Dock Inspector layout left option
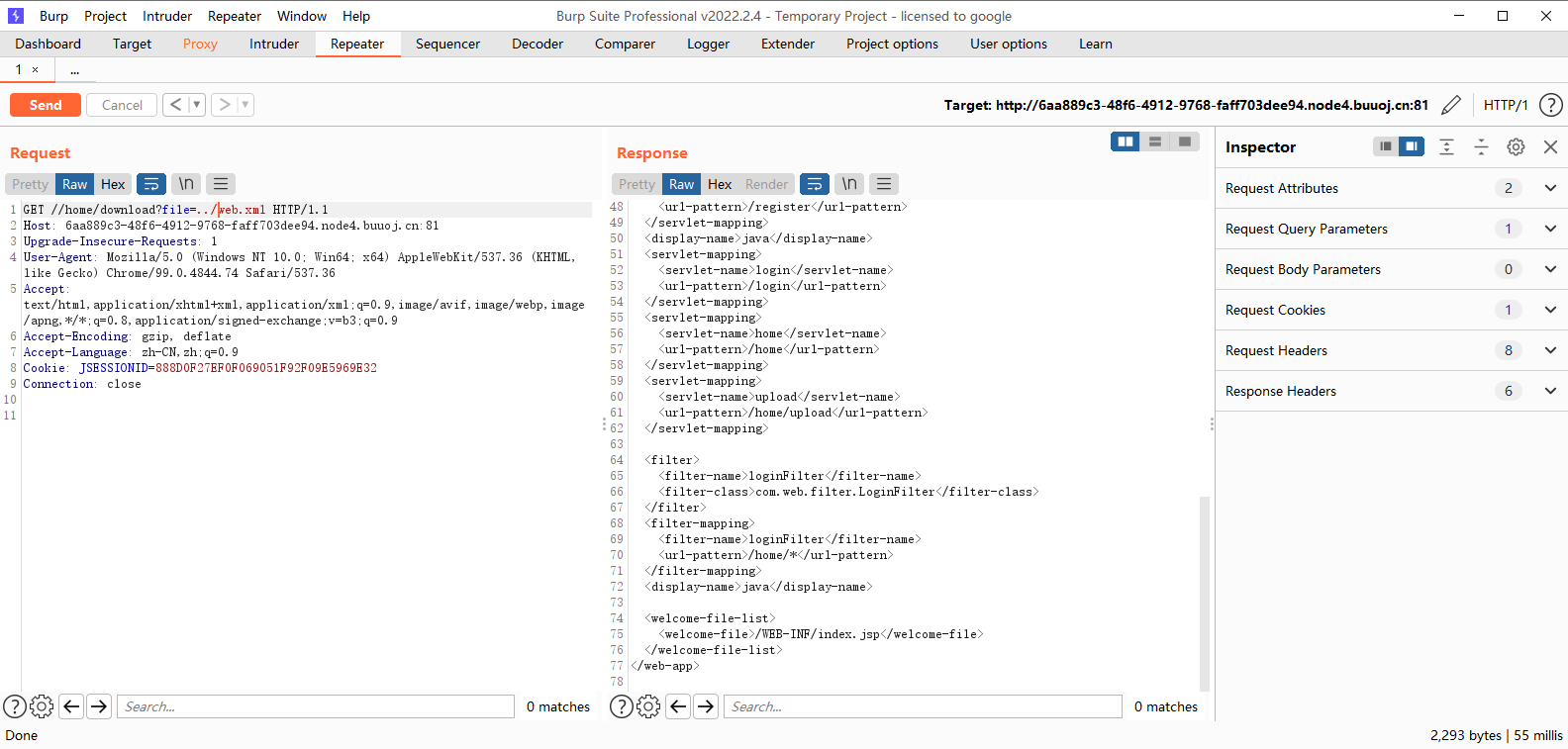The image size is (1568, 749). (x=1386, y=146)
